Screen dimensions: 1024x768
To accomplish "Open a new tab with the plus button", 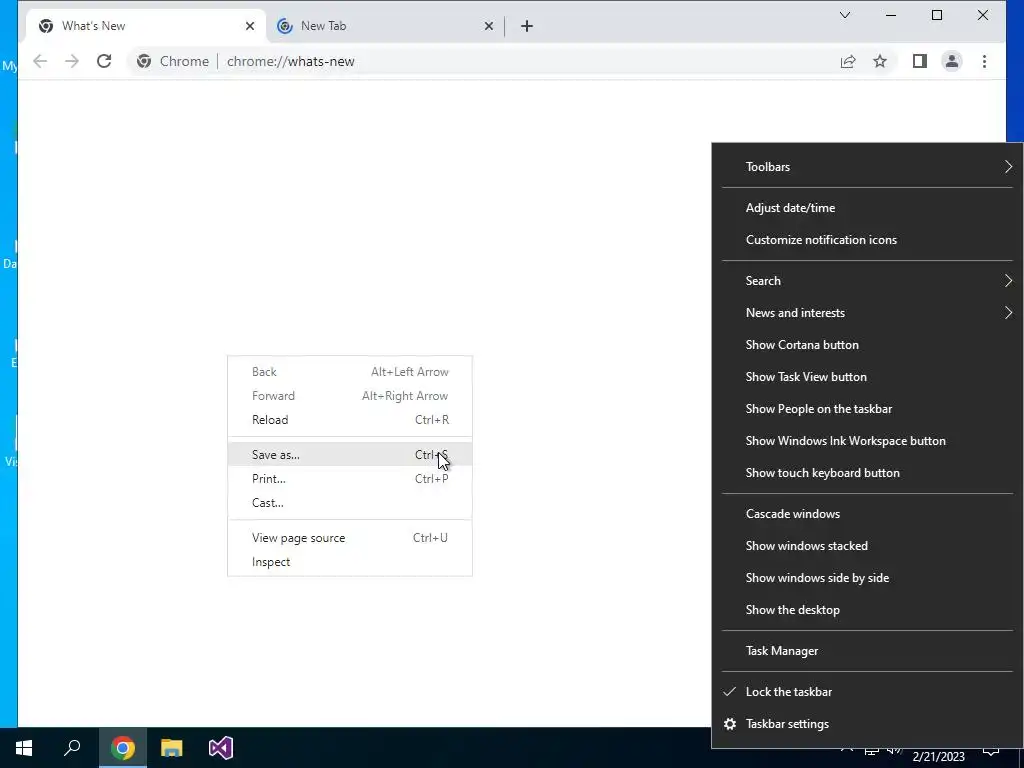I will (527, 26).
